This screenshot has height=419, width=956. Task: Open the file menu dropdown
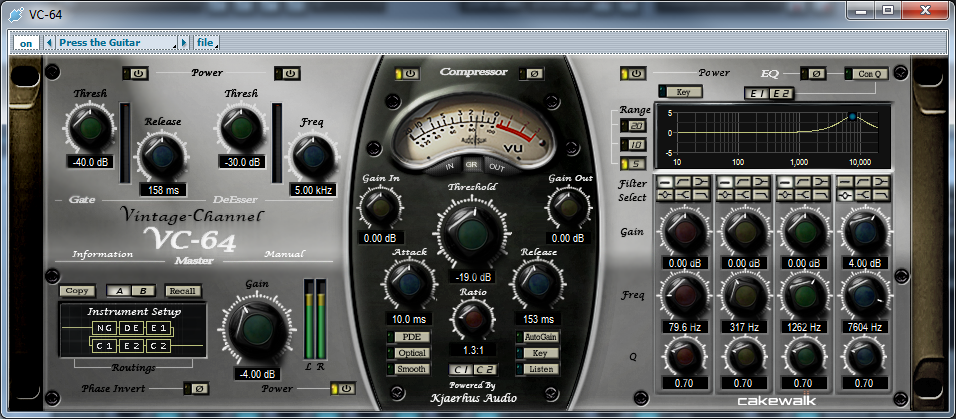coord(206,43)
